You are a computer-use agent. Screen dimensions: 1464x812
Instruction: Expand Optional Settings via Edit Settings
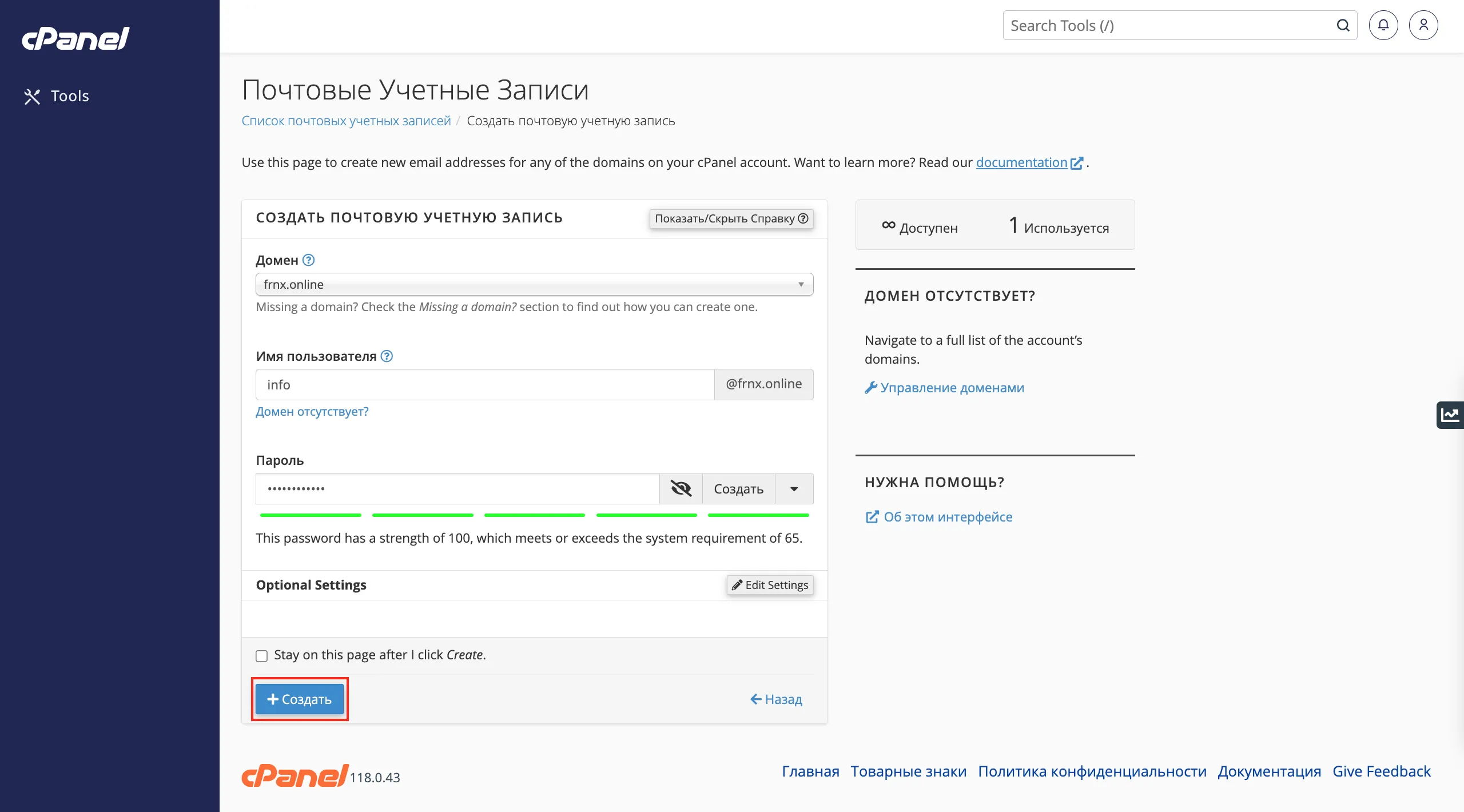pyautogui.click(x=770, y=585)
